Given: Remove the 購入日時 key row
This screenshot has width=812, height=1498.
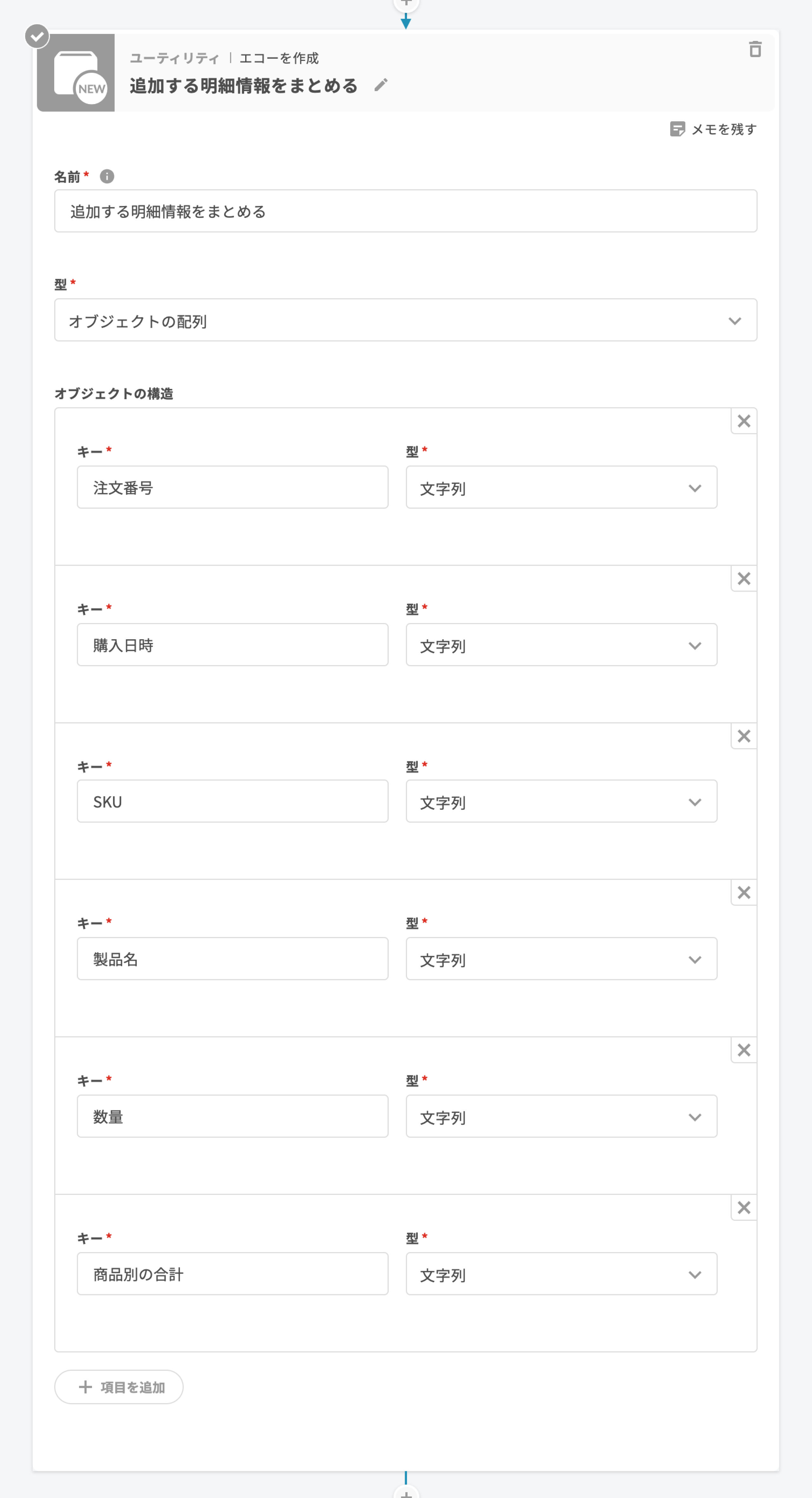Looking at the screenshot, I should (x=743, y=579).
